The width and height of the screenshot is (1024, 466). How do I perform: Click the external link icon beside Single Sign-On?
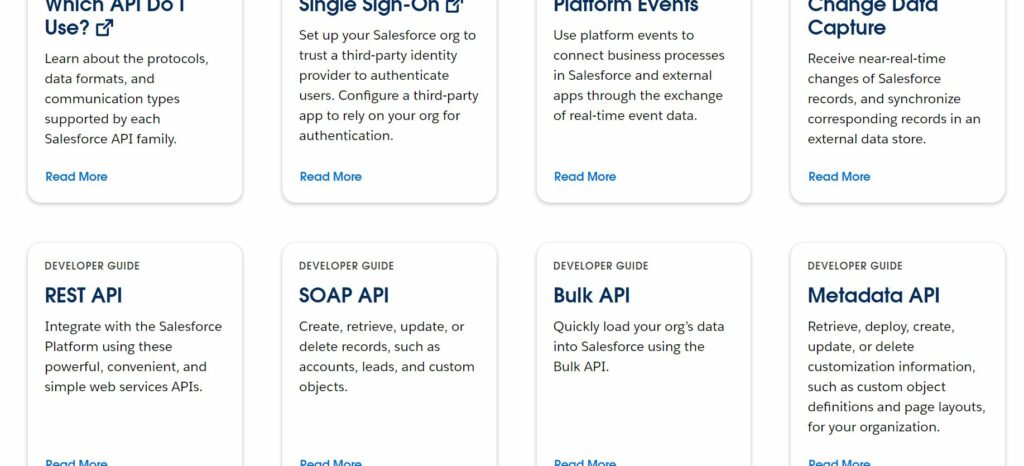pos(454,6)
